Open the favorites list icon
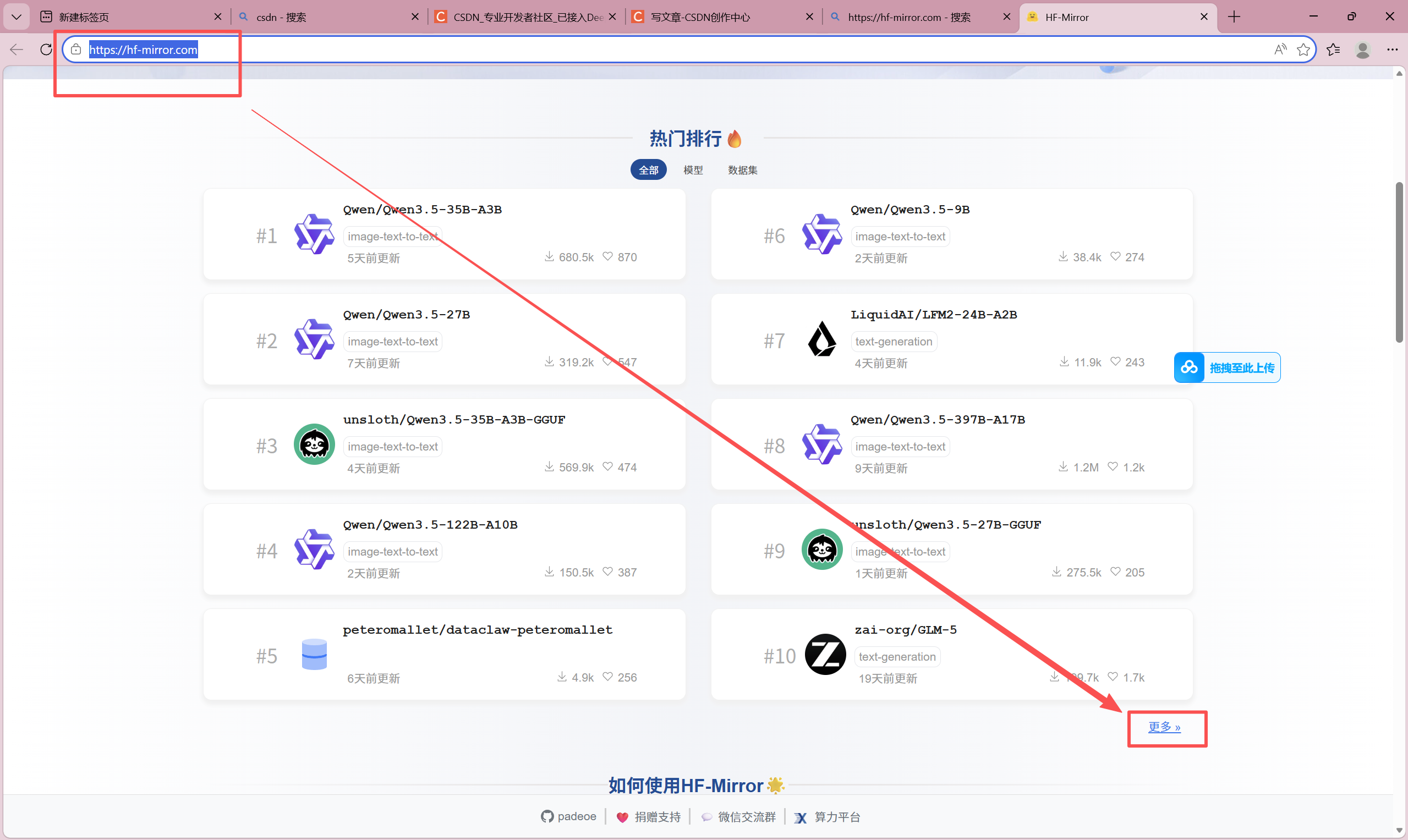Image resolution: width=1408 pixels, height=840 pixels. [x=1333, y=50]
